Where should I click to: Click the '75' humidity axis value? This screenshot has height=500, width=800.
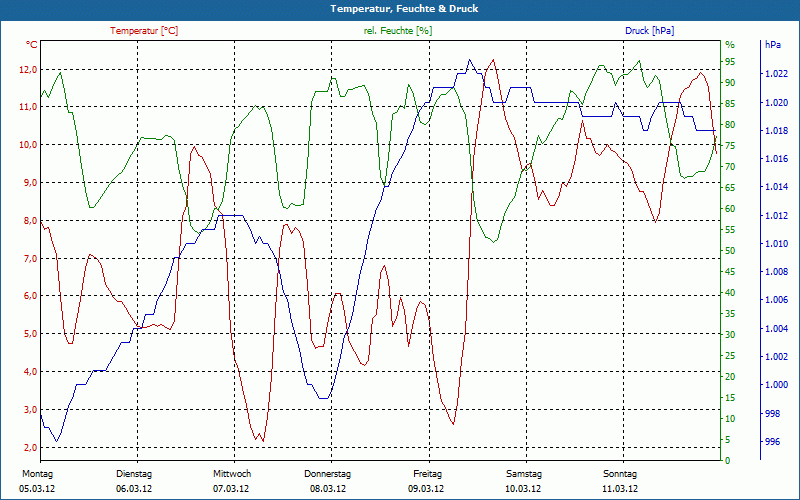pos(730,145)
